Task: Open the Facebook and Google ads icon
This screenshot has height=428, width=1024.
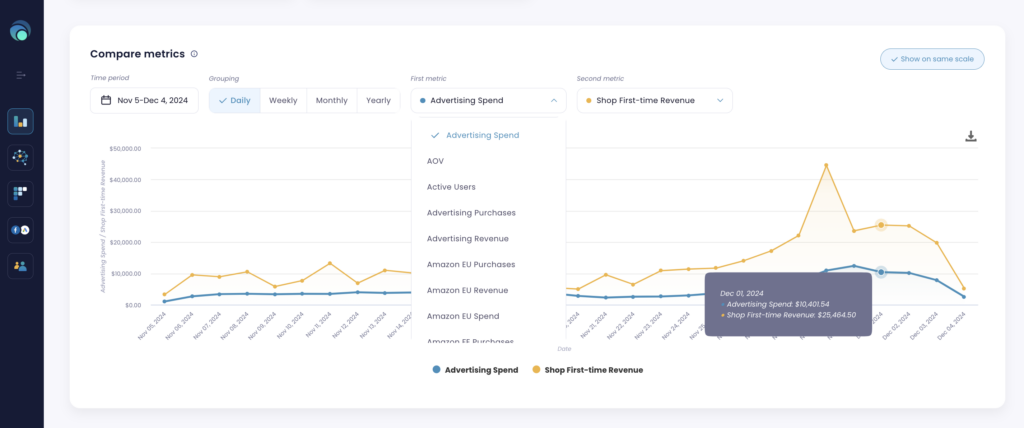Action: 20,230
